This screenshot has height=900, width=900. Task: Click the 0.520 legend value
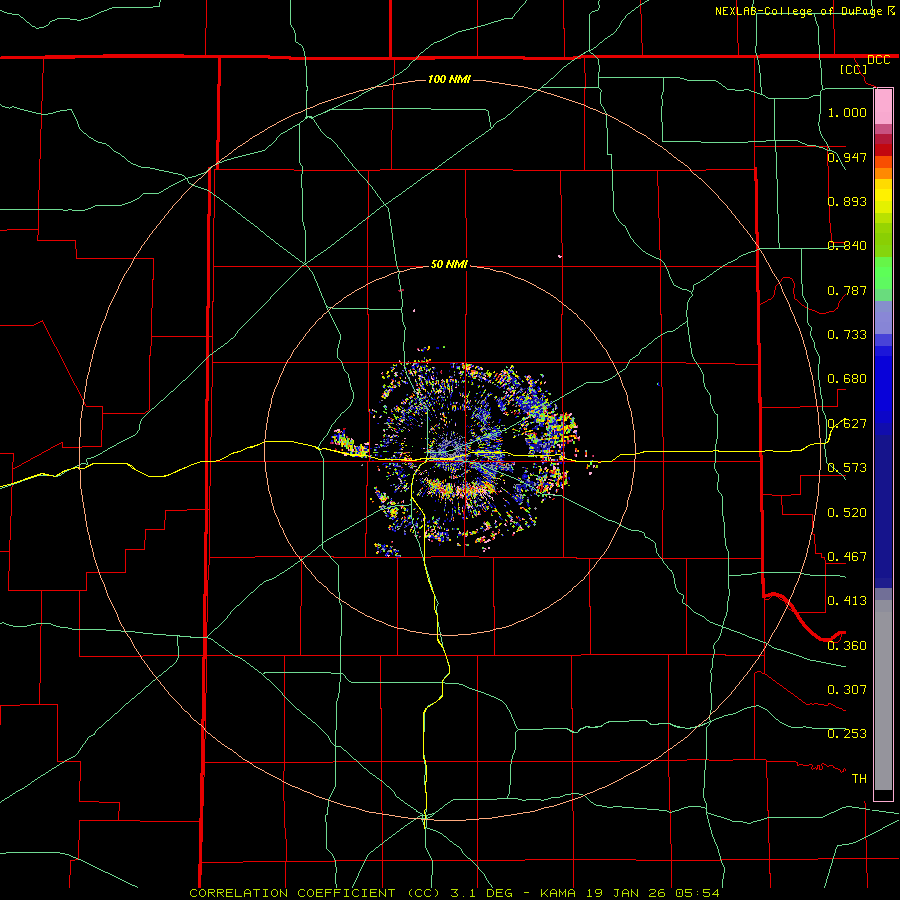[x=847, y=513]
